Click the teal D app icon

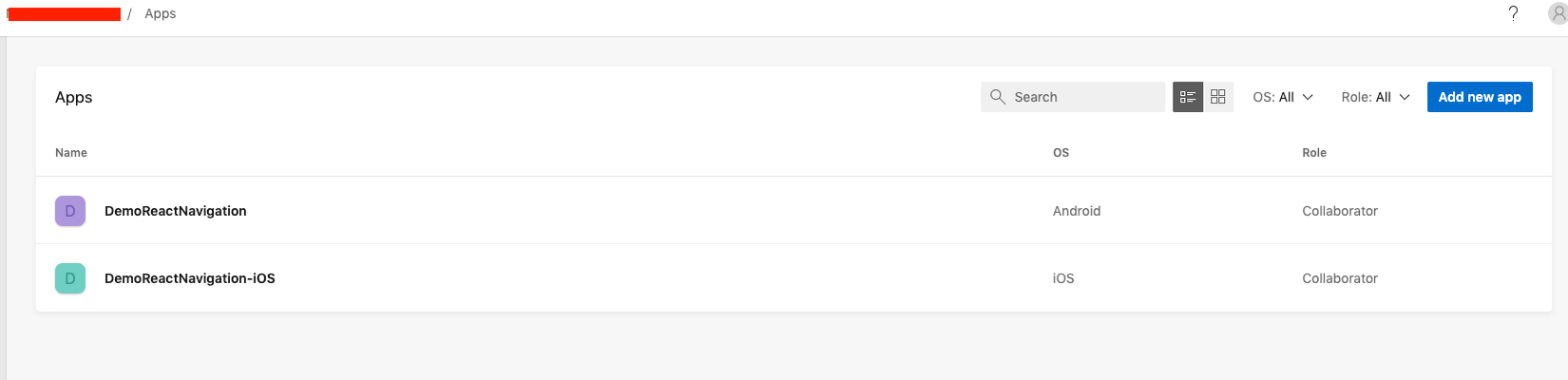click(x=70, y=278)
